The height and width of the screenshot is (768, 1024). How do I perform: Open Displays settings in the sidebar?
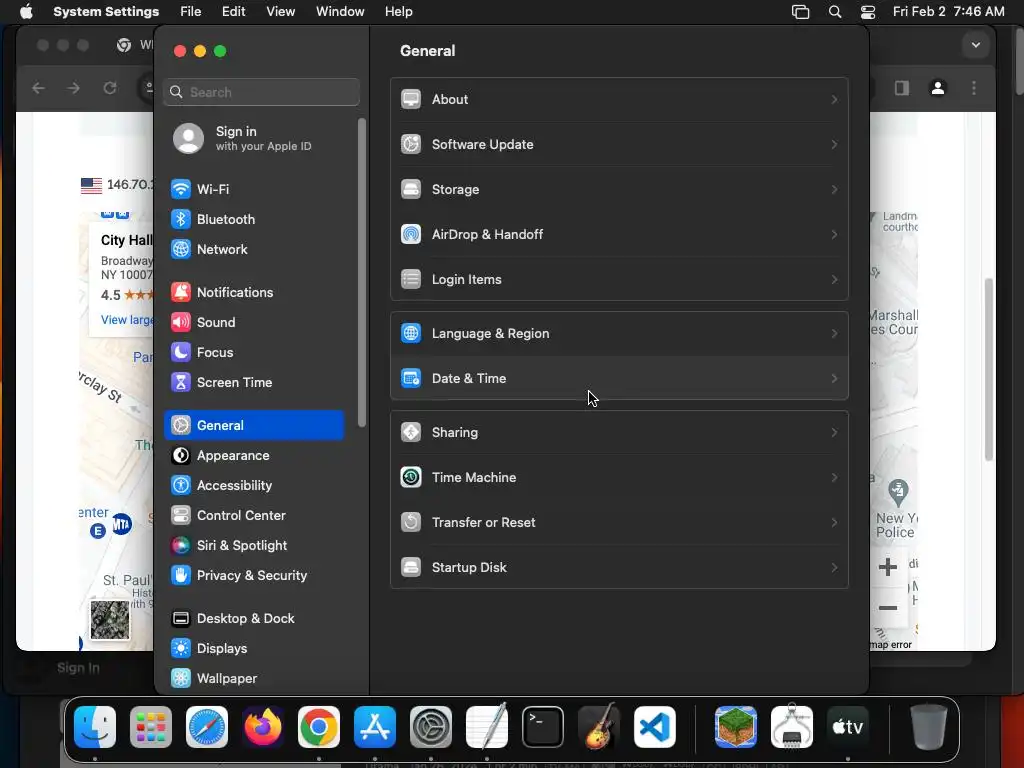point(254,649)
